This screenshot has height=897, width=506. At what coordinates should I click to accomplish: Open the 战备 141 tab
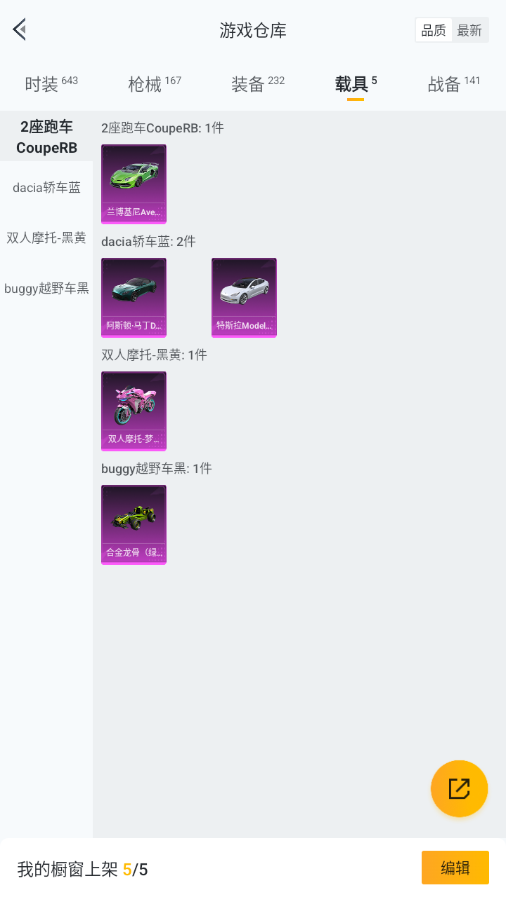(x=454, y=84)
